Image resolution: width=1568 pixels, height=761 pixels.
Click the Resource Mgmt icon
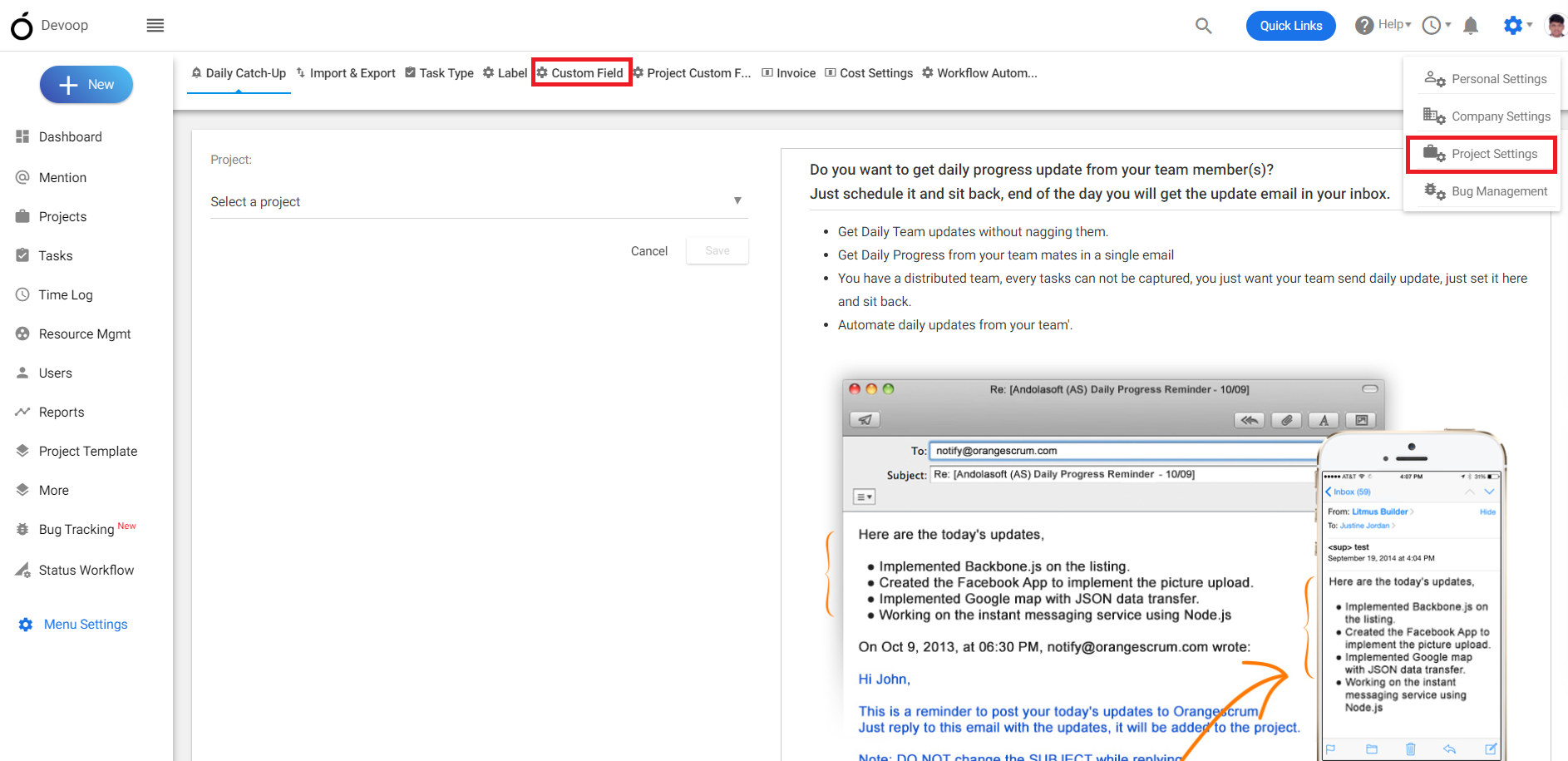pyautogui.click(x=22, y=334)
